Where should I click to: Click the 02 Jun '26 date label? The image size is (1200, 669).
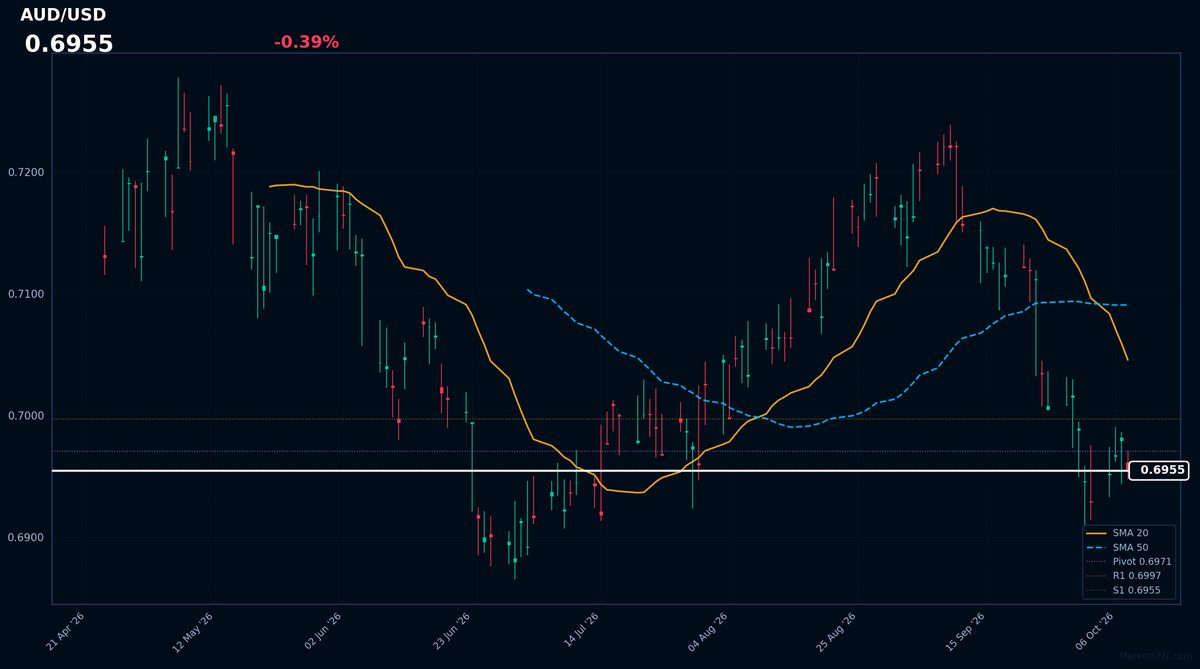[323, 633]
